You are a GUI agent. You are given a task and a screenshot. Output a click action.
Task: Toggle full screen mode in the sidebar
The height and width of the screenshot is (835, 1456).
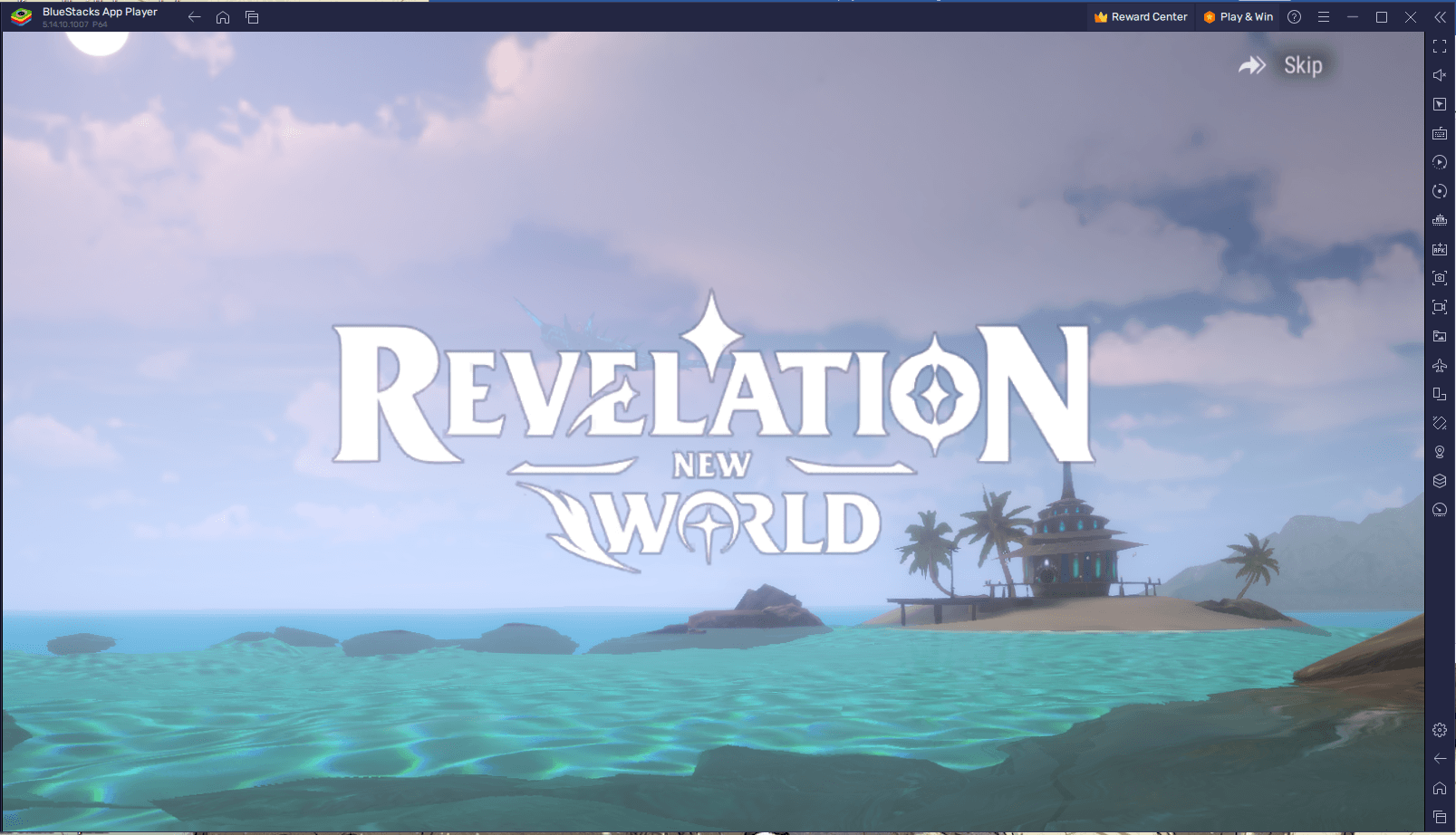tap(1440, 46)
